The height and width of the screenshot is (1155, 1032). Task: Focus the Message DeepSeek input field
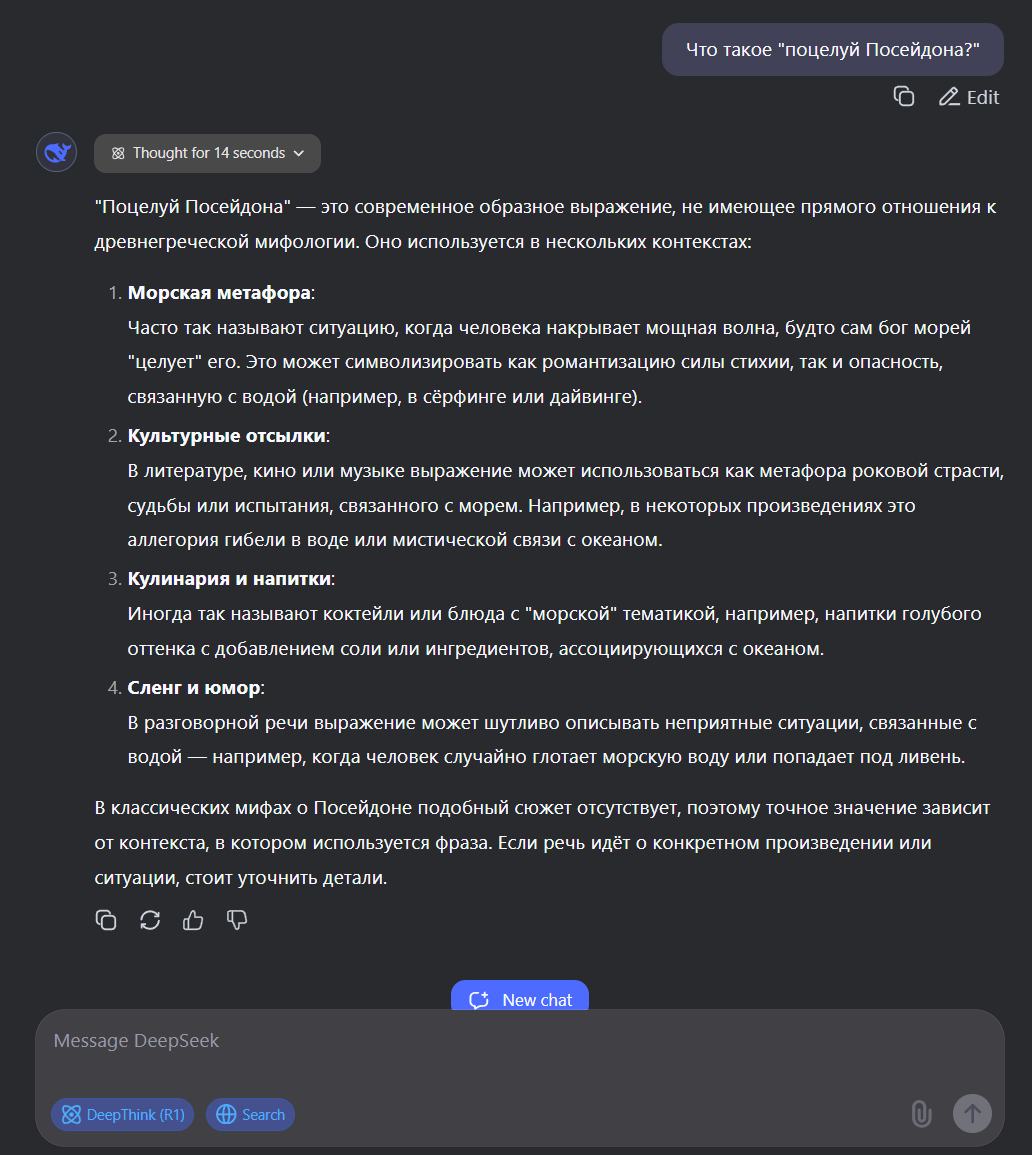coord(520,1053)
